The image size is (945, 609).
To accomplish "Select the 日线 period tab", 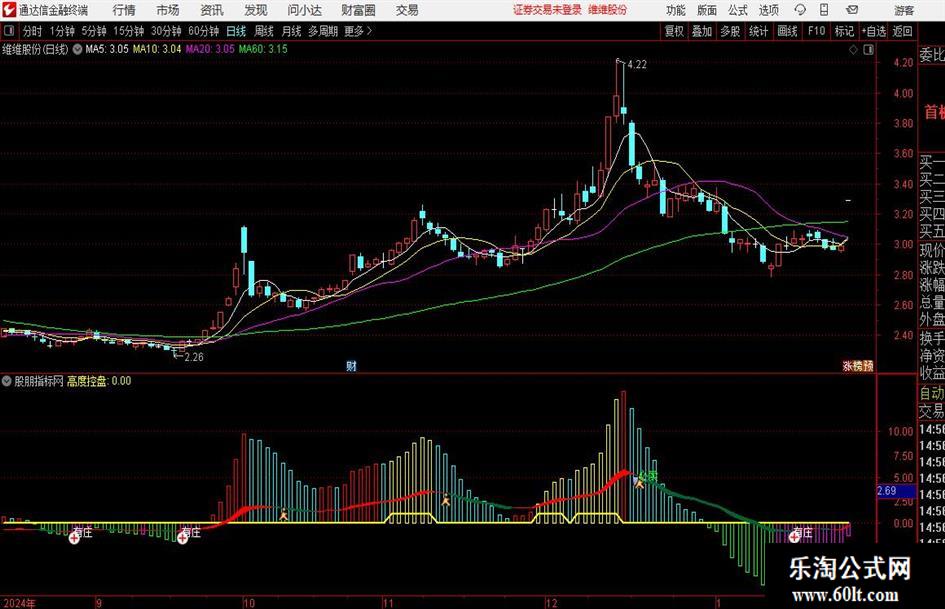I will (236, 31).
